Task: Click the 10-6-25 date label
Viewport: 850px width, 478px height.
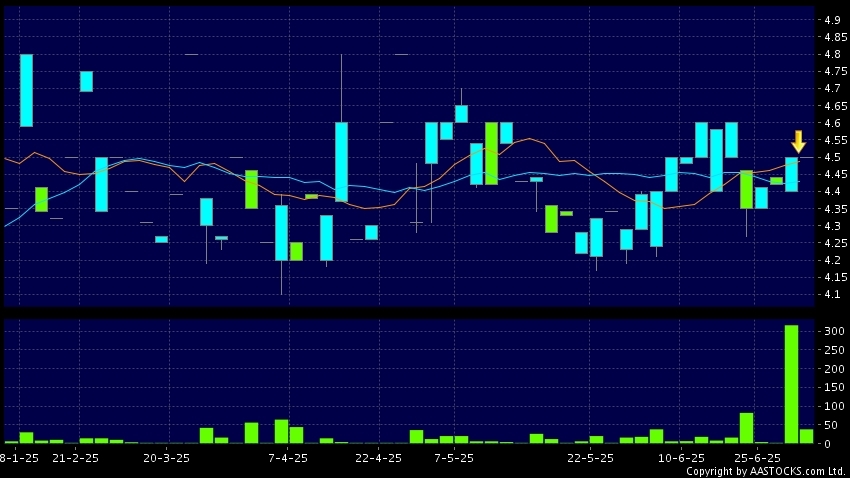Action: [x=681, y=458]
